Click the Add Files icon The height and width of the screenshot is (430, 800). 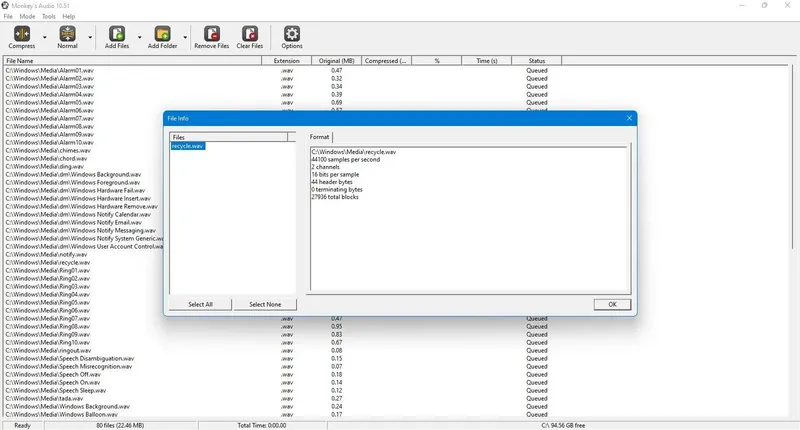[x=117, y=34]
